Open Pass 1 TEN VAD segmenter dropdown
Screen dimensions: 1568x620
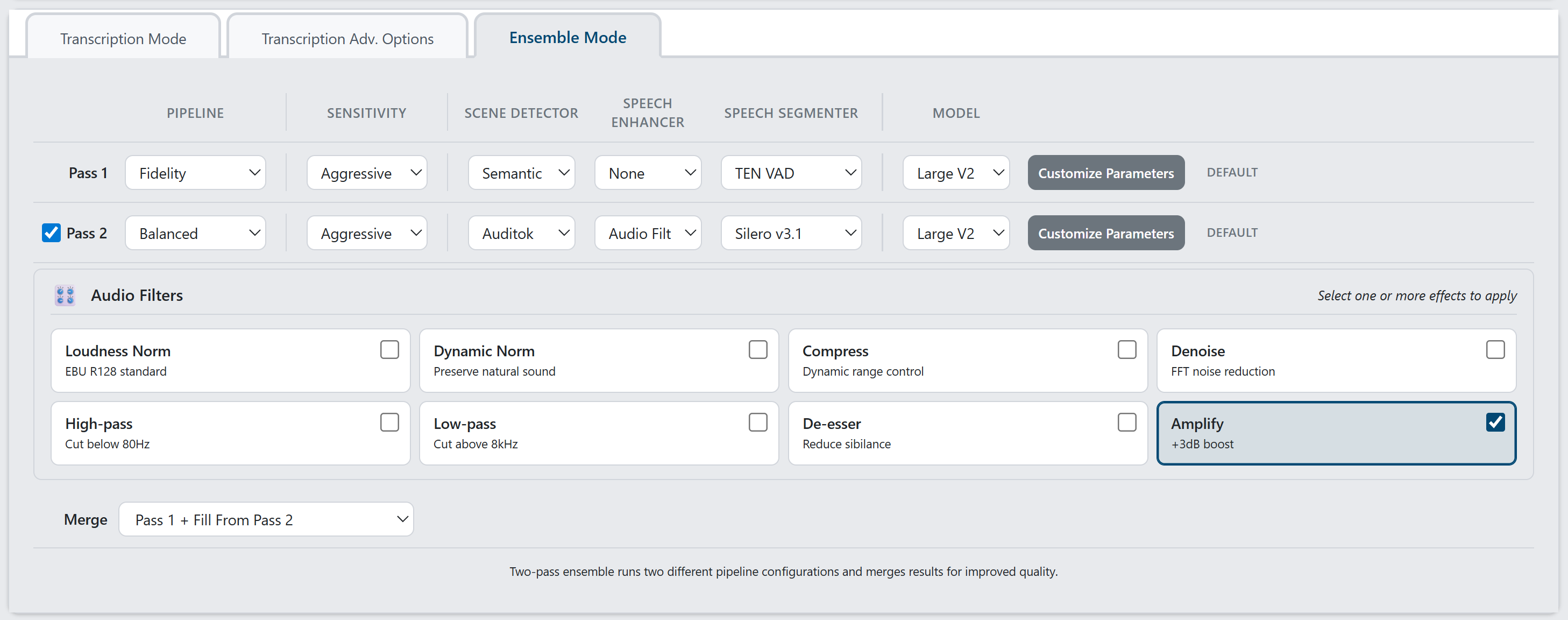(x=791, y=173)
